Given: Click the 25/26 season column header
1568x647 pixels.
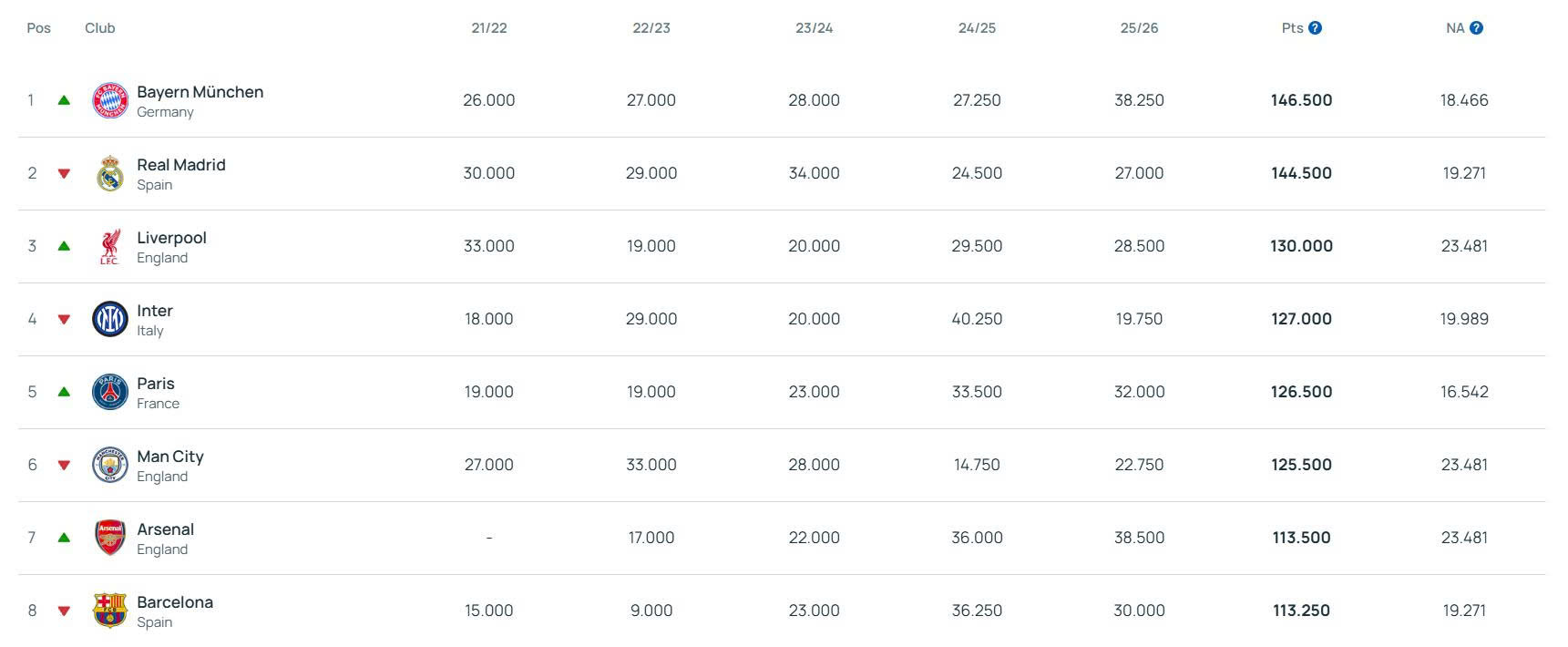Looking at the screenshot, I should pyautogui.click(x=1139, y=28).
